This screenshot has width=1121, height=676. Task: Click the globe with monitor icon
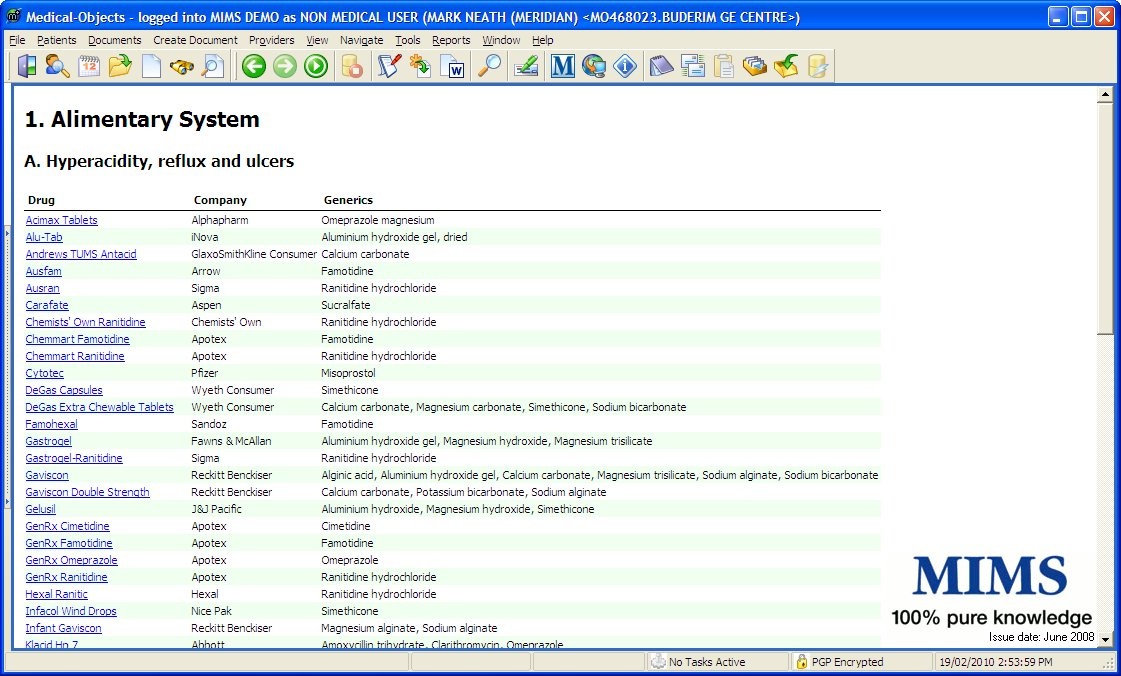[x=593, y=66]
